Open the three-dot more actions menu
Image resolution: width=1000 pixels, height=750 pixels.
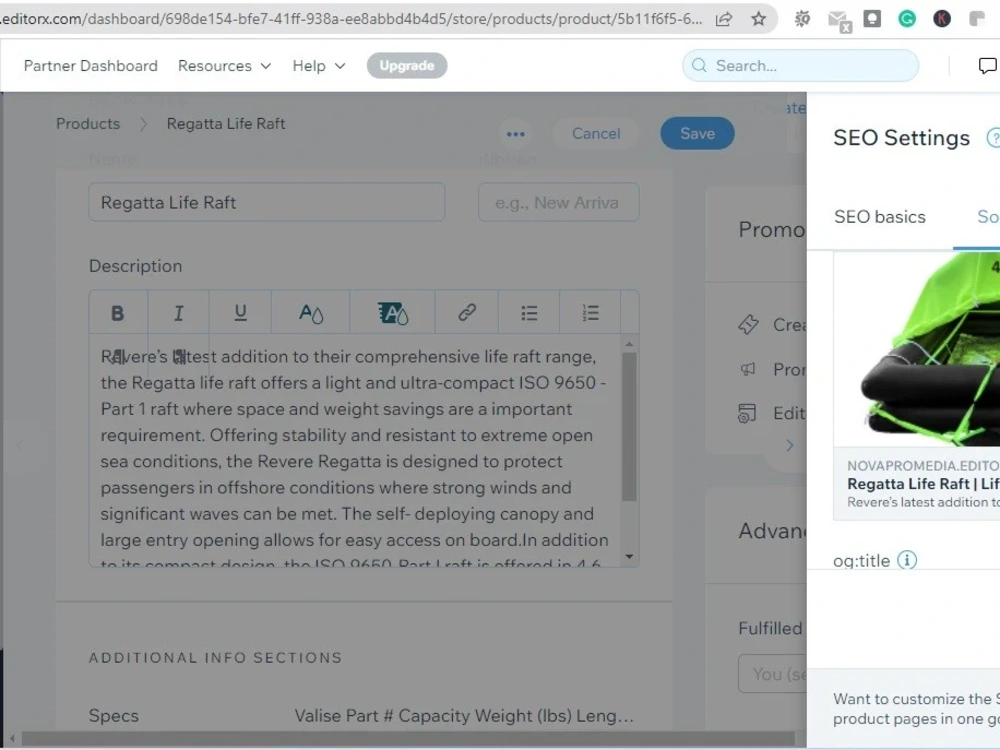515,134
